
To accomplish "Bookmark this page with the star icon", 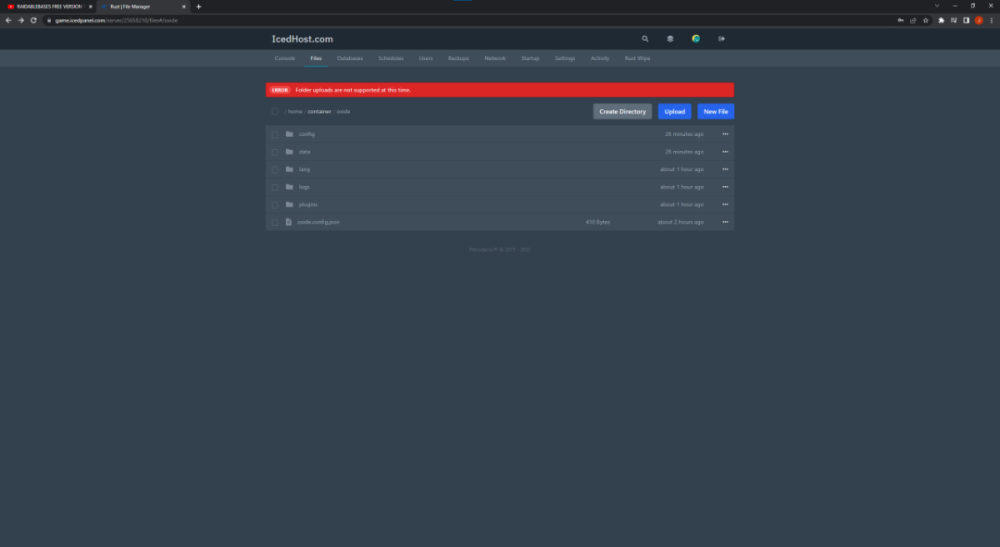I will (926, 20).
